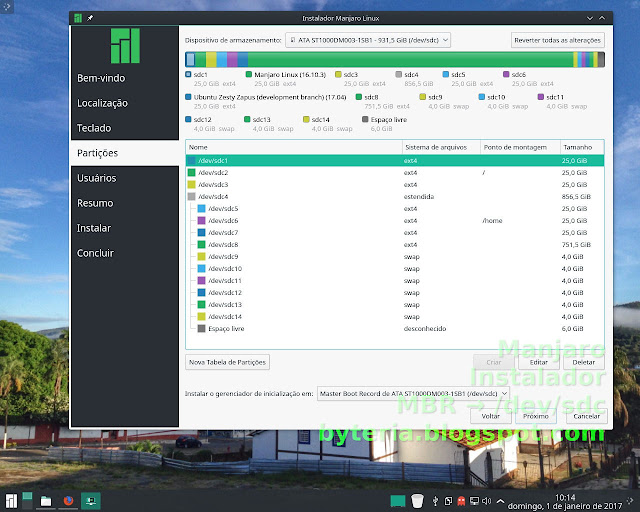Open the file manager from the taskbar

point(46,501)
